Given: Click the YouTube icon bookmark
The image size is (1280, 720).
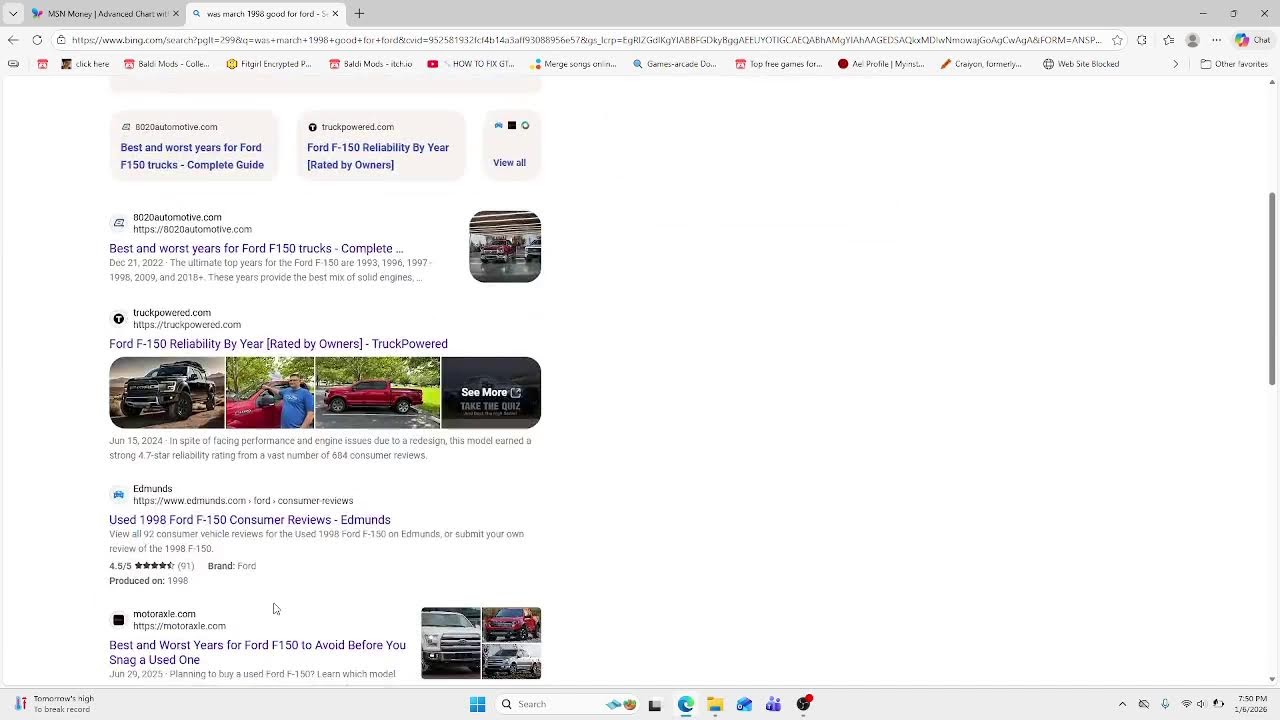Looking at the screenshot, I should point(432,64).
